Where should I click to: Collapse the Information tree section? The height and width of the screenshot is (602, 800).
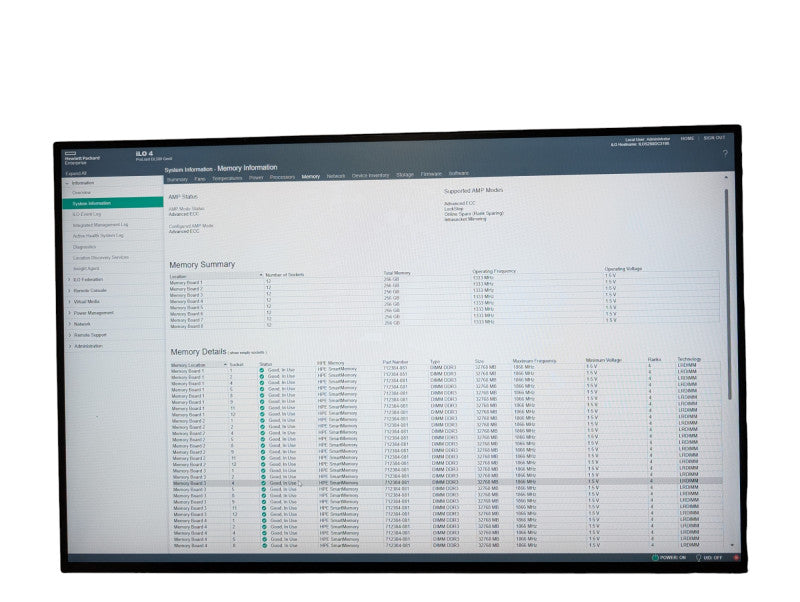67,183
